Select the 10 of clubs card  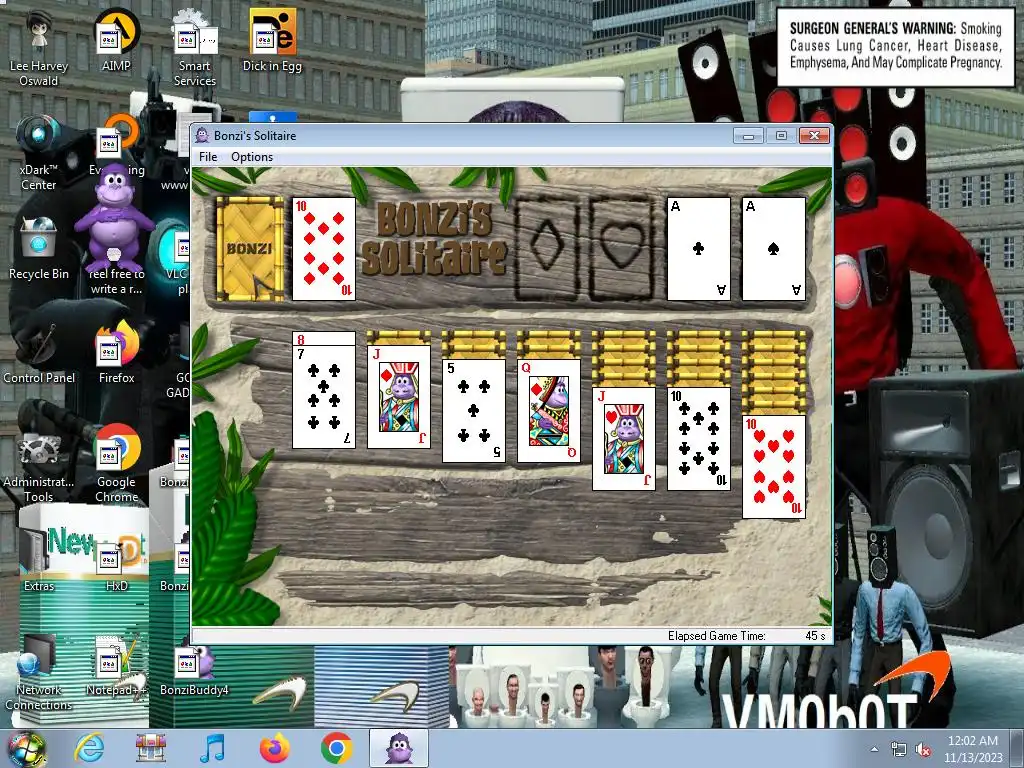(x=698, y=439)
